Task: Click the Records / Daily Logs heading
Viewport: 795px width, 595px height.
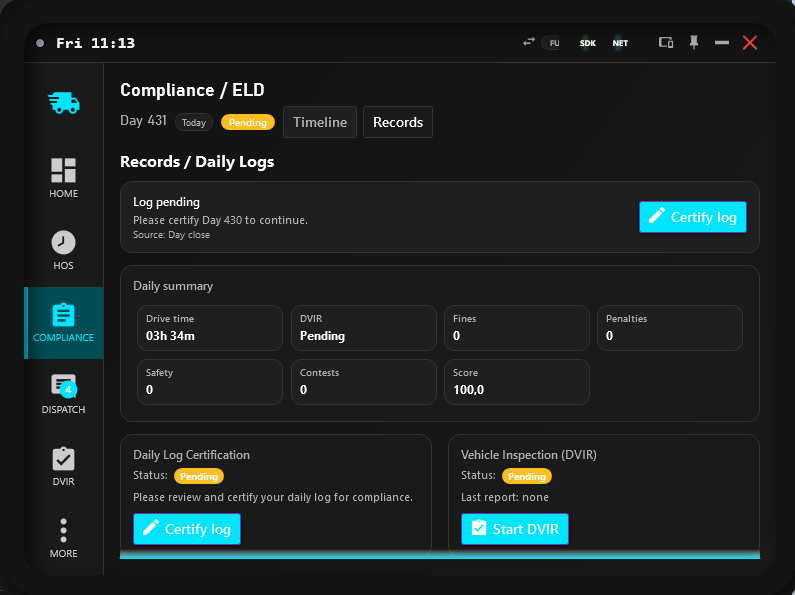Action: click(197, 162)
